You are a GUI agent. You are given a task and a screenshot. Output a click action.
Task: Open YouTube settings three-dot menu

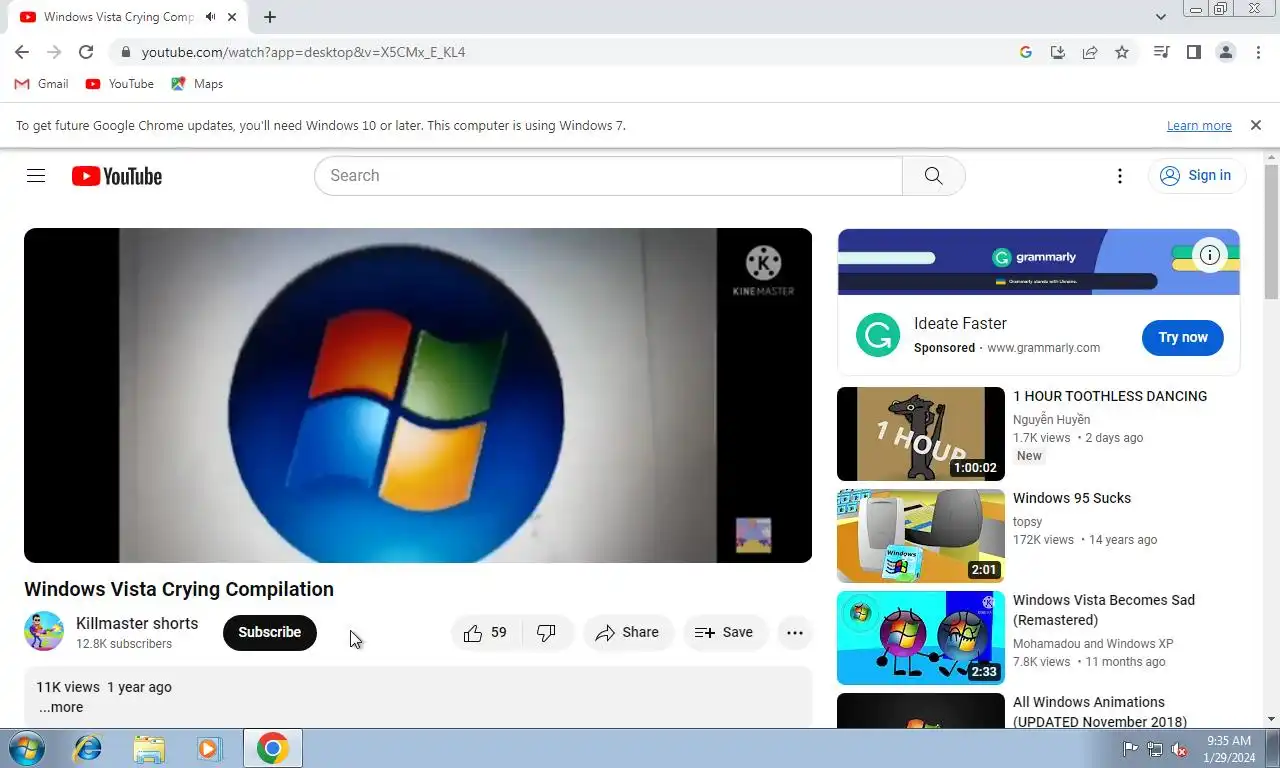coord(1120,176)
